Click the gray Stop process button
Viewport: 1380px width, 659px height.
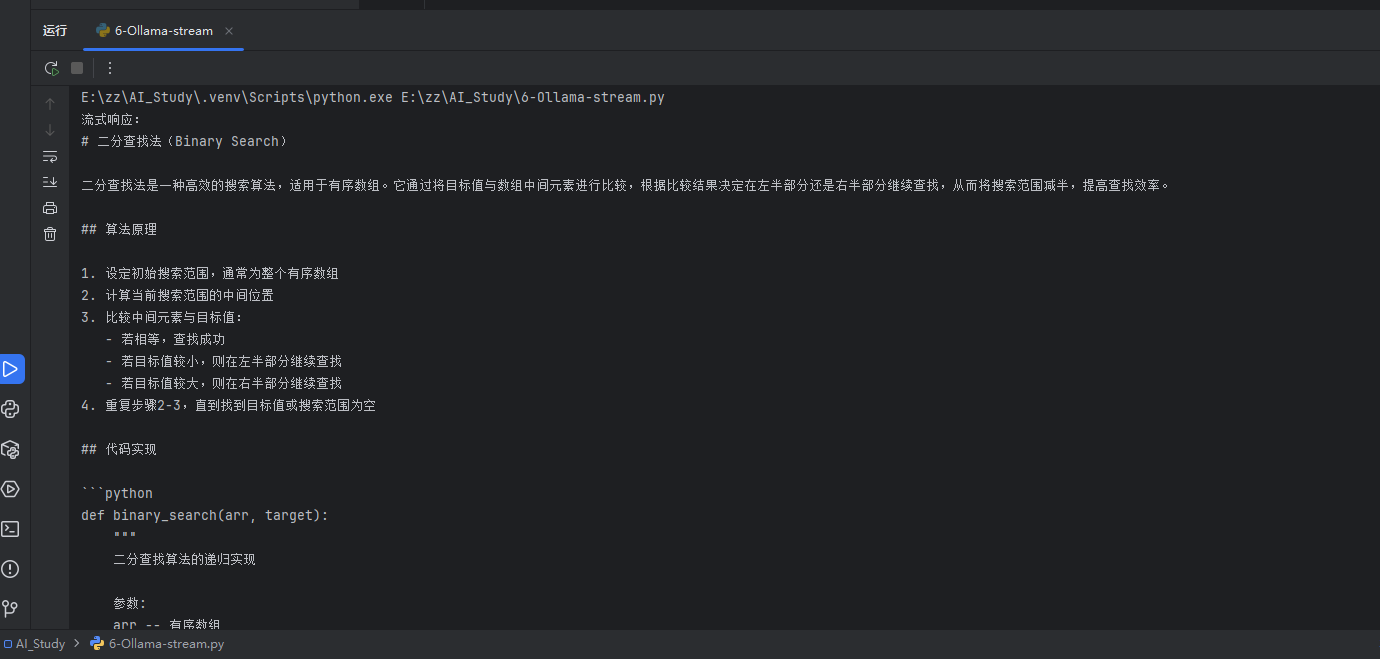click(77, 68)
